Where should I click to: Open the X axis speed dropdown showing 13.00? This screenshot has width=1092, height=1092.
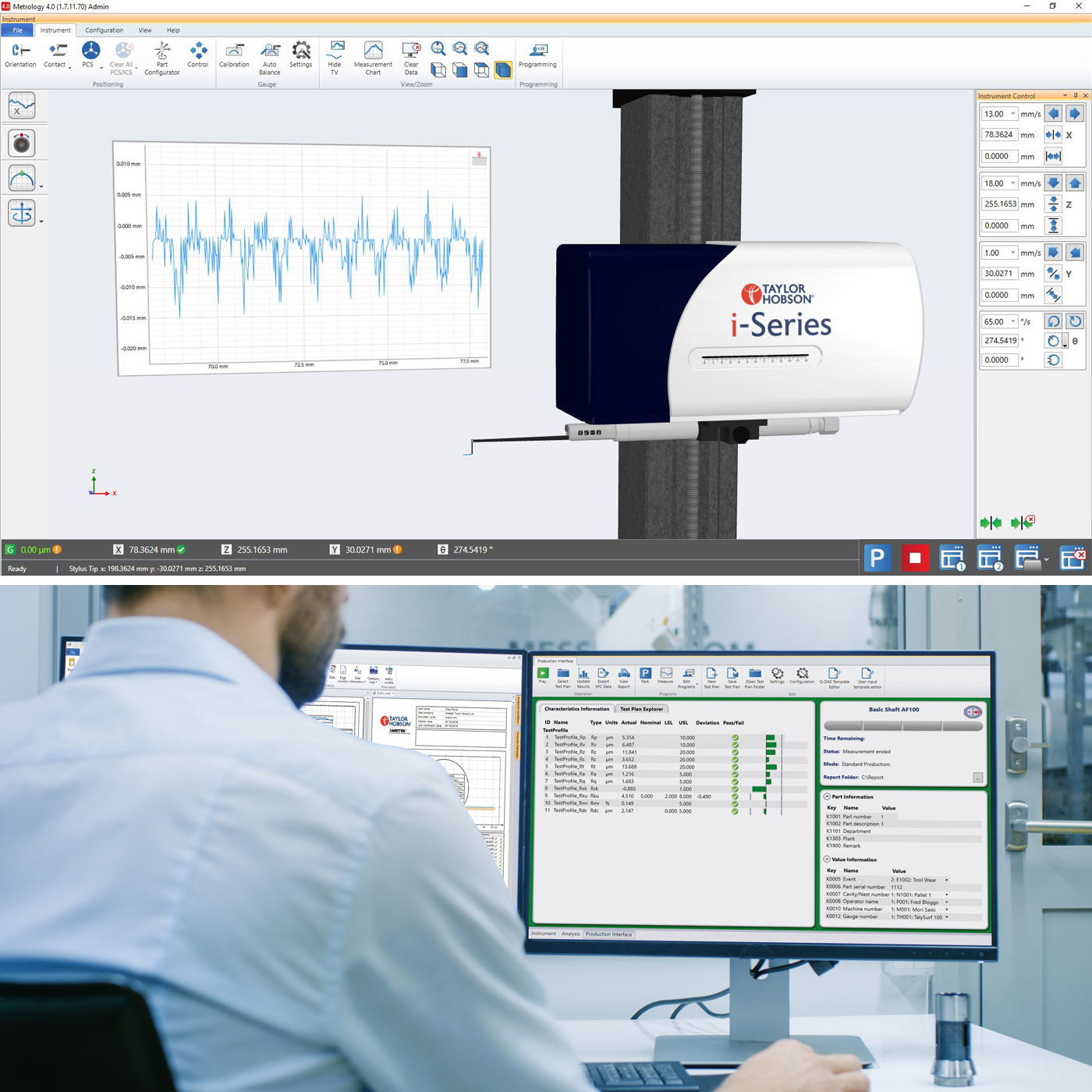click(x=1012, y=114)
